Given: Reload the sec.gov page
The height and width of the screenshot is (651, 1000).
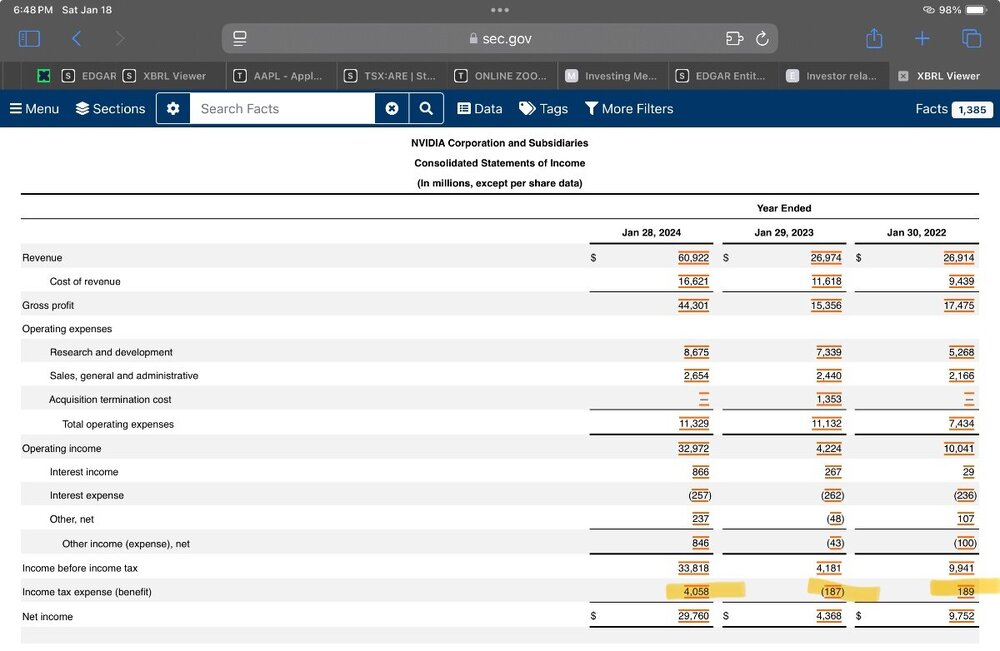Looking at the screenshot, I should click(762, 39).
